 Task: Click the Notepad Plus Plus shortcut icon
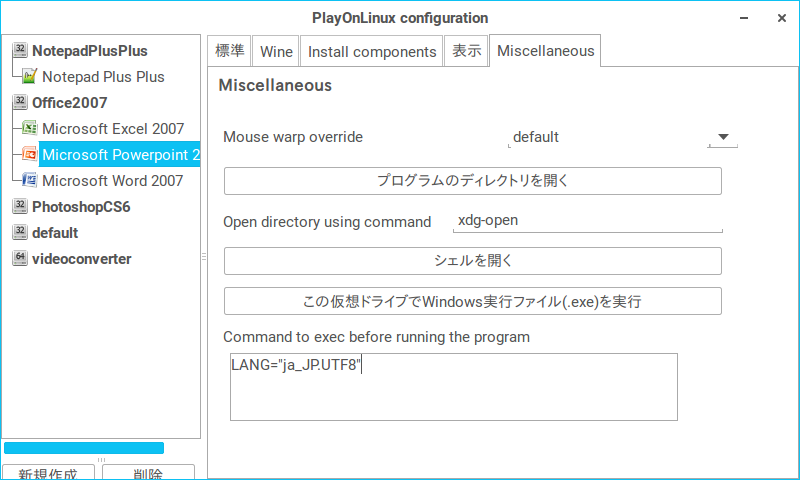(x=30, y=76)
